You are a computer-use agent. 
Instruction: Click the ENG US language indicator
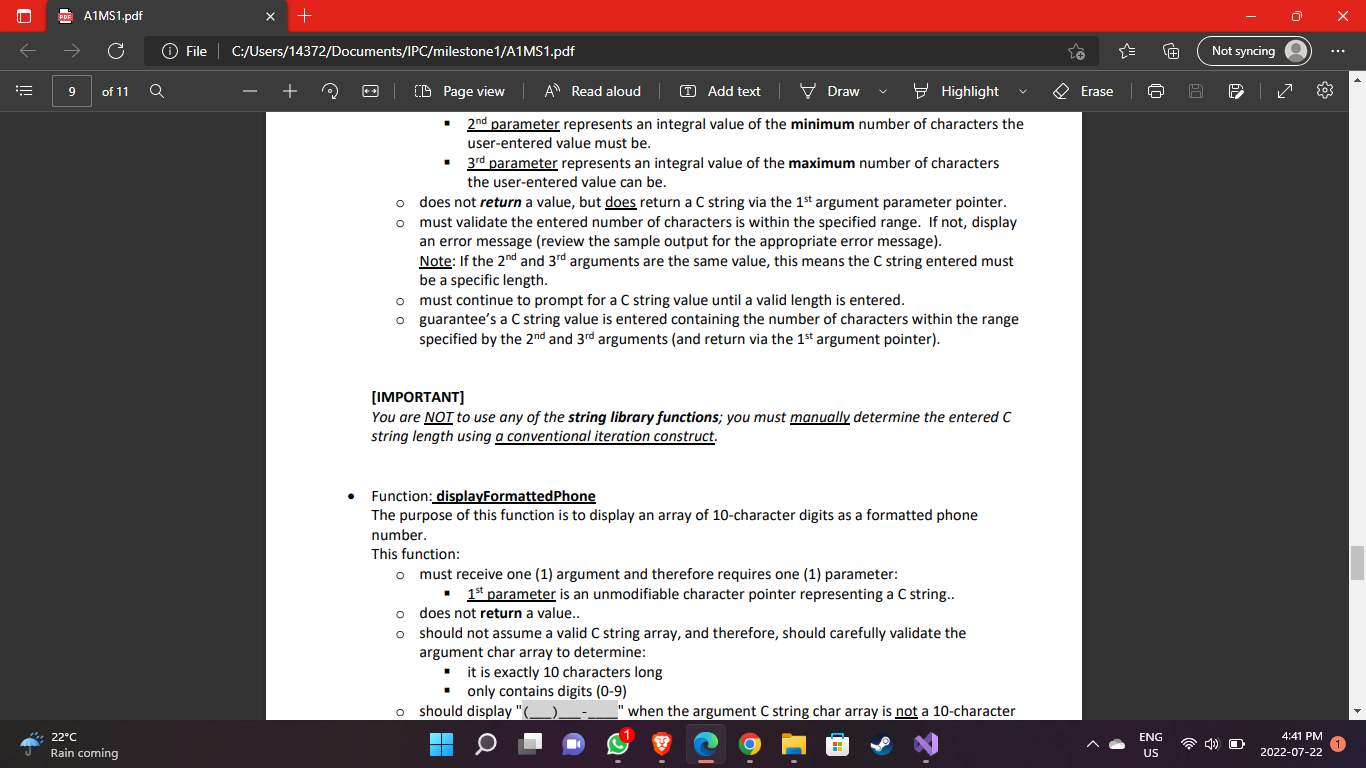[1151, 744]
